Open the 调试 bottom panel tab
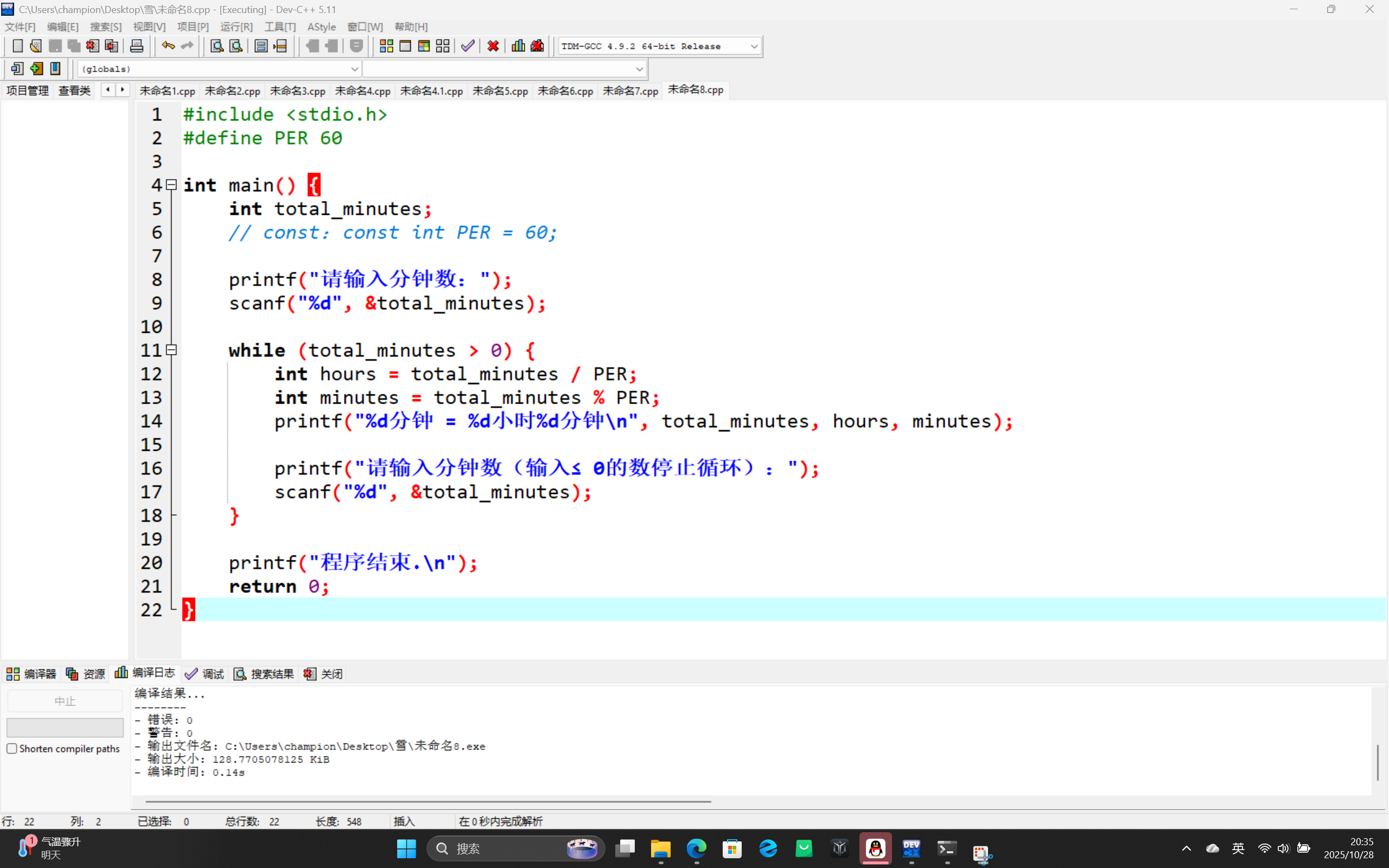1389x868 pixels. pos(205,674)
